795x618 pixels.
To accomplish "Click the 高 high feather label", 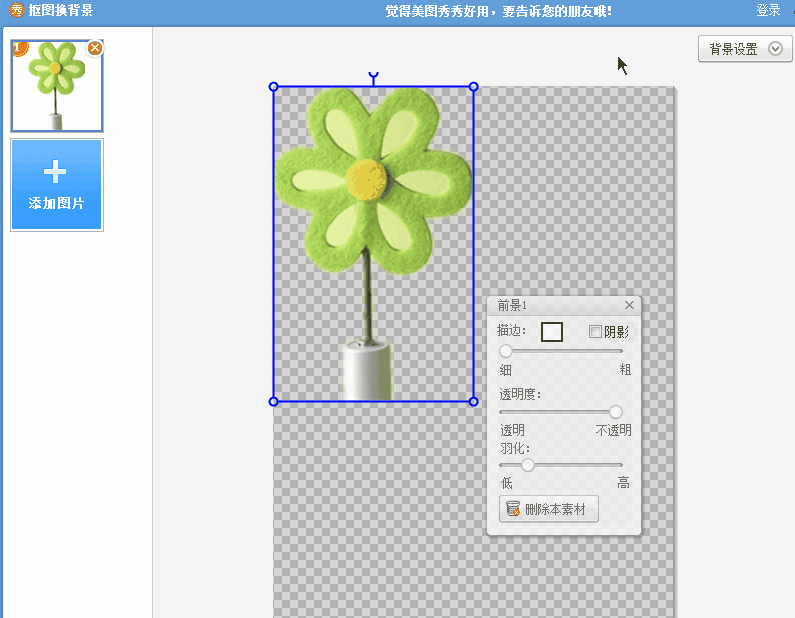I will [x=623, y=483].
